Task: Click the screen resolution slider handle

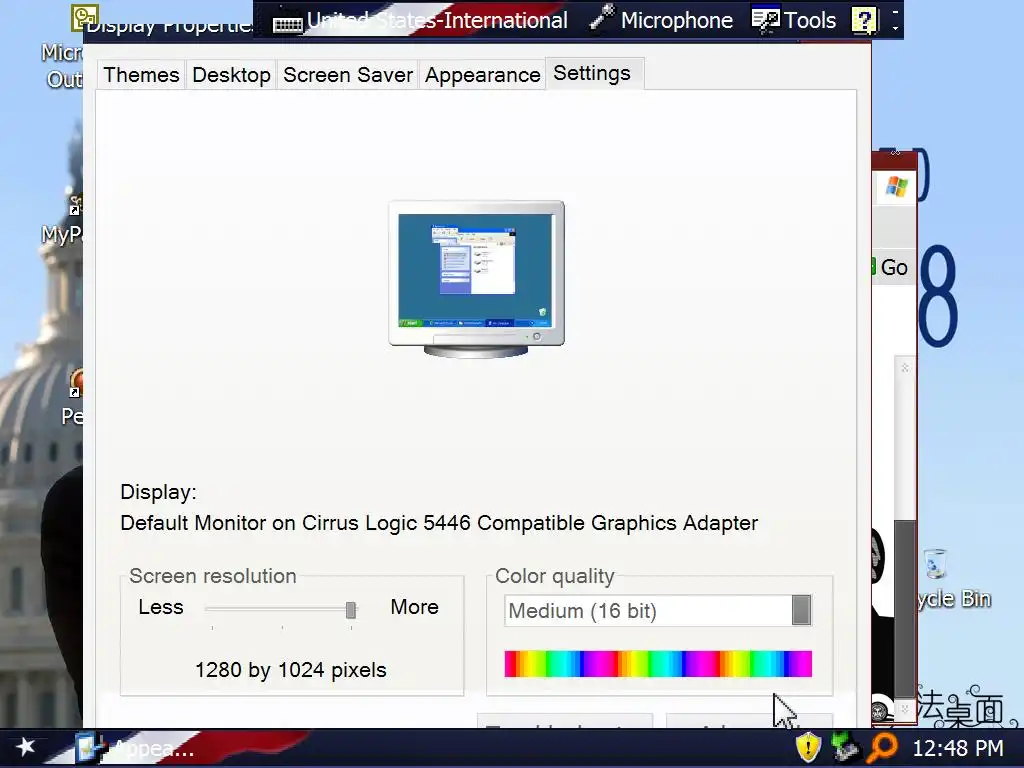Action: 351,610
